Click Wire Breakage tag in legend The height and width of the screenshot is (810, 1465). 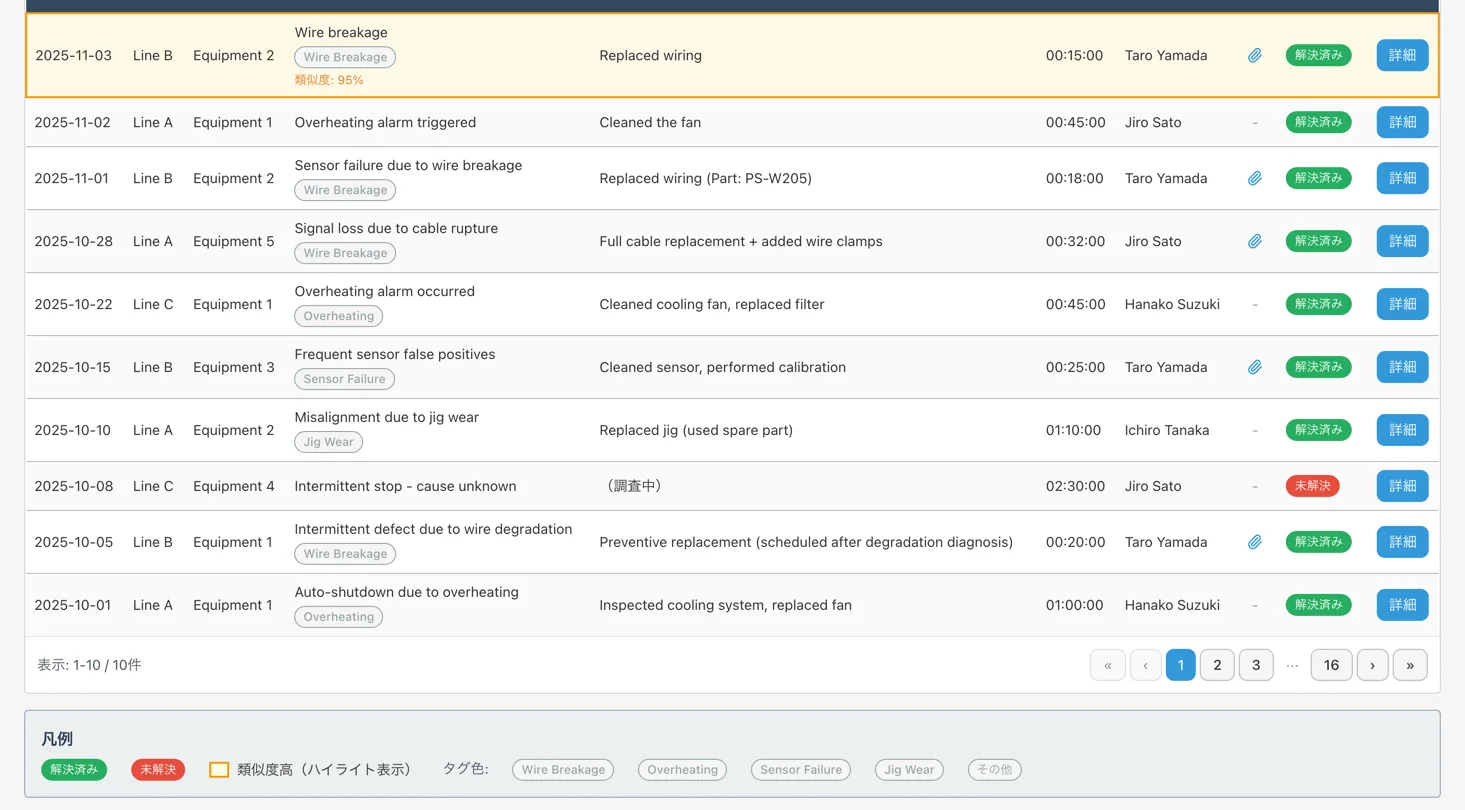(563, 770)
